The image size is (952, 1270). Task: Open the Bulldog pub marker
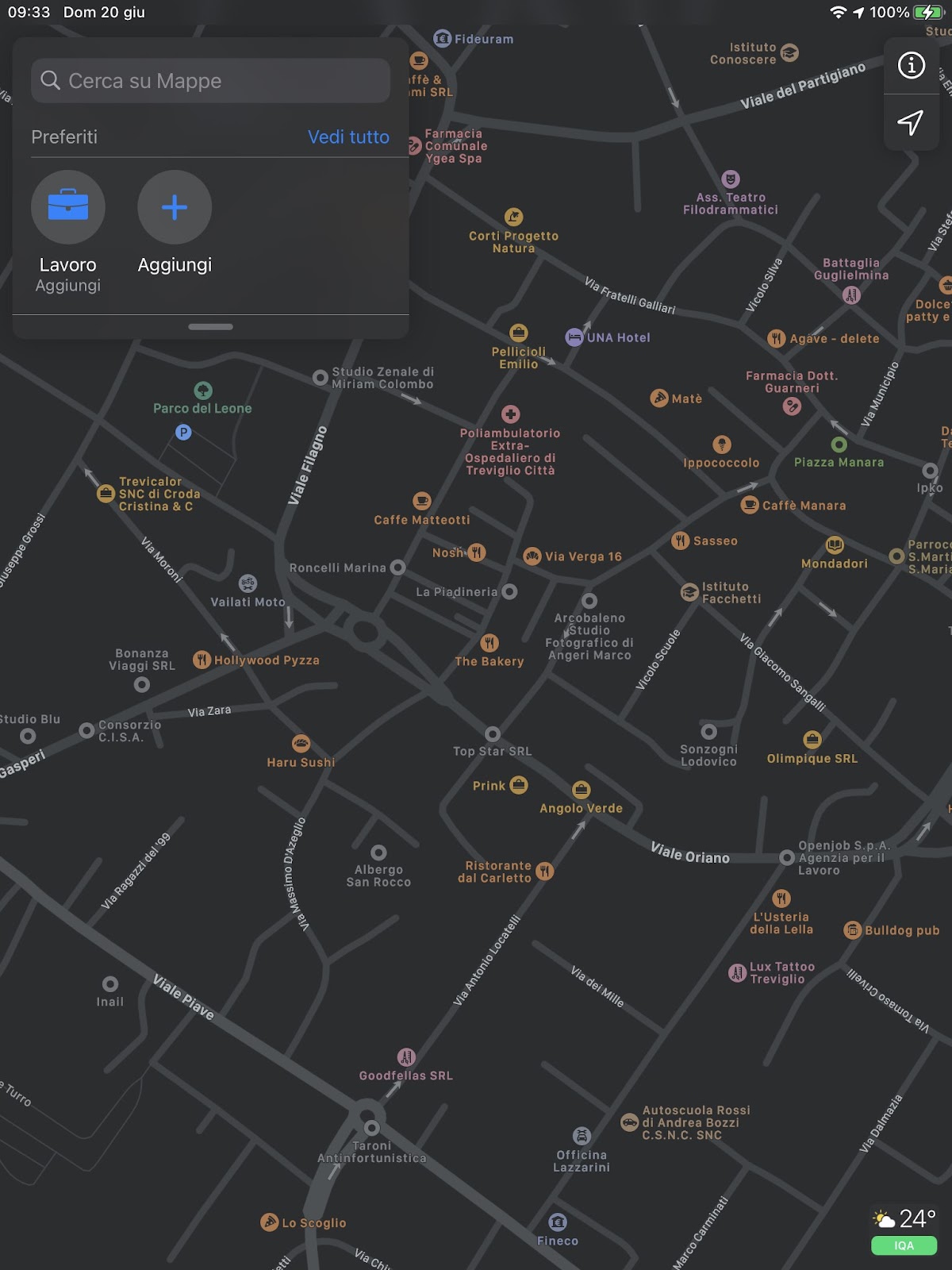[853, 930]
